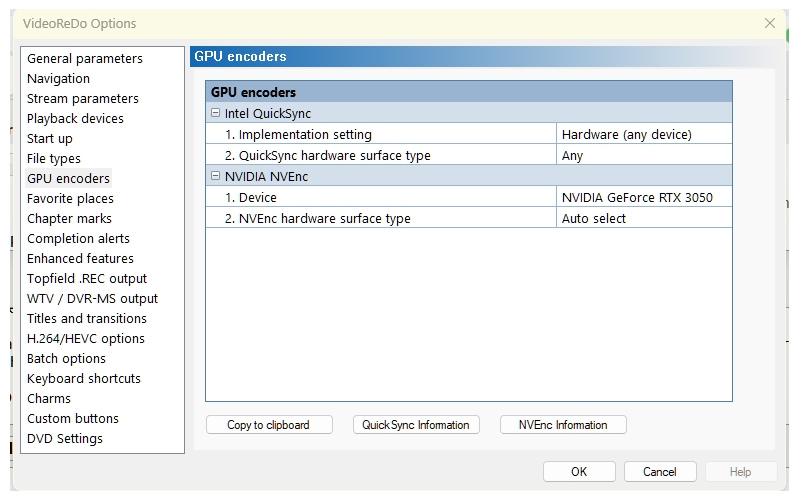The height and width of the screenshot is (500, 800).
Task: Open Batch options section
Action: tap(66, 359)
